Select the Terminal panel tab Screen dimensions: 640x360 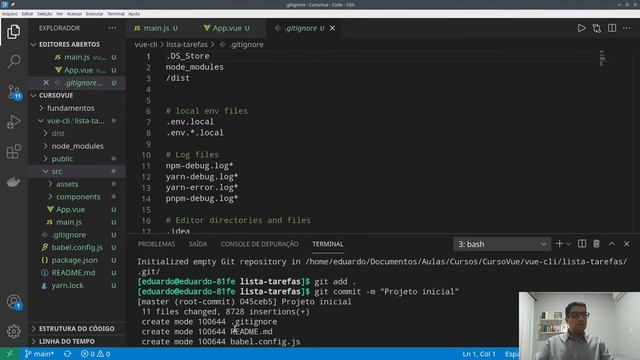[327, 244]
